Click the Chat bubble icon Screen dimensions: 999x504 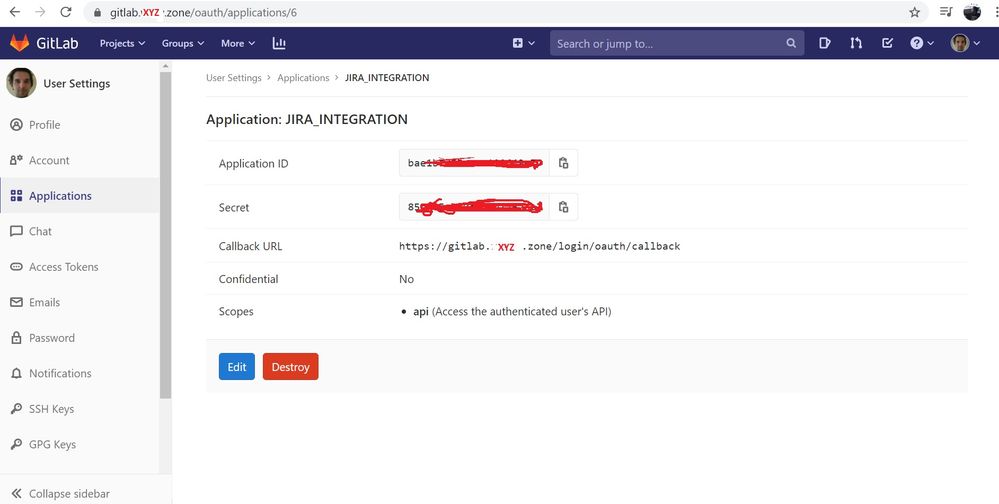point(17,231)
